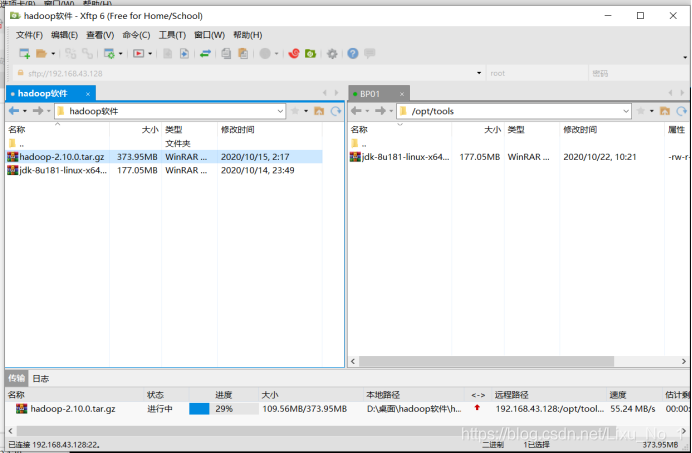This screenshot has width=692, height=453.
Task: Open the dropdown next to the gray circle icon
Action: (277, 54)
